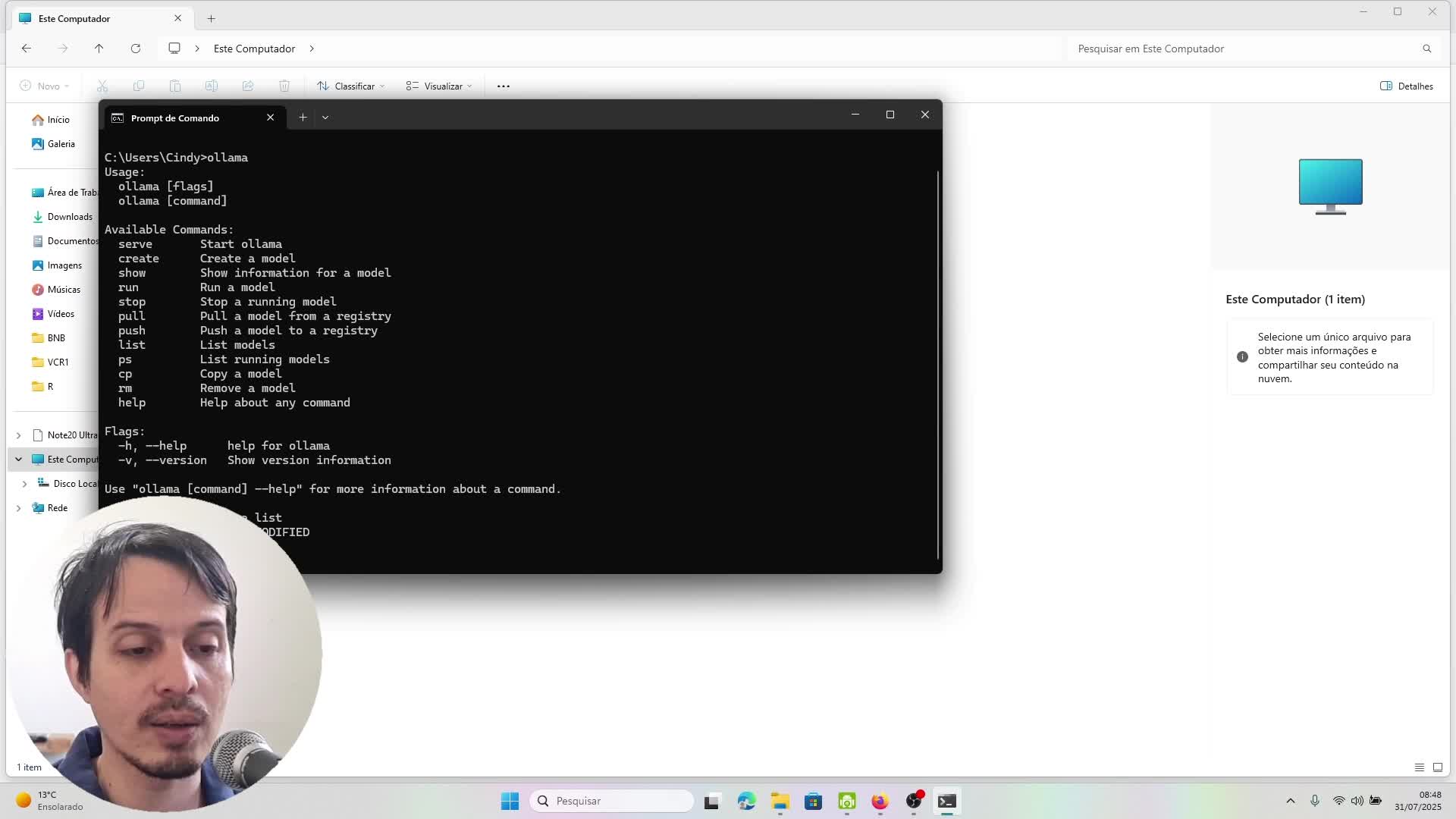Open Documentos in the sidebar
The height and width of the screenshot is (819, 1456).
pyautogui.click(x=64, y=241)
